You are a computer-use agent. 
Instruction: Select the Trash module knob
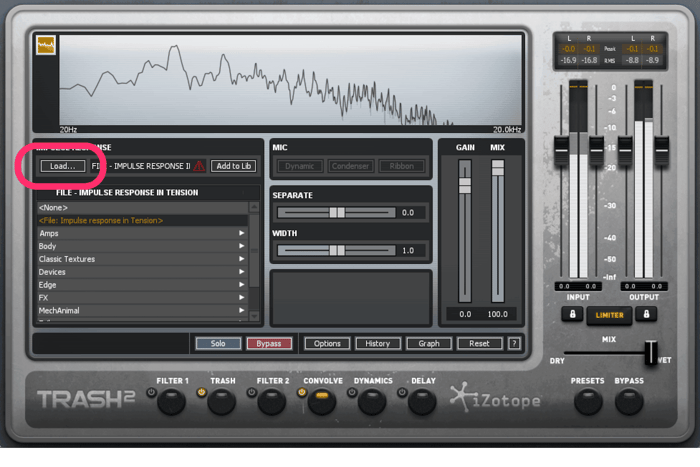click(x=222, y=401)
